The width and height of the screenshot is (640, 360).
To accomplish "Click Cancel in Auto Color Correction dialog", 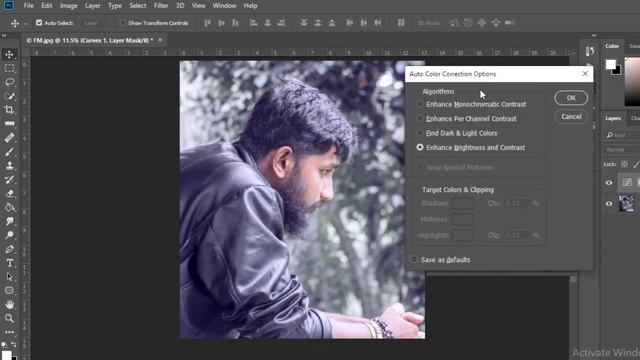I will (571, 117).
